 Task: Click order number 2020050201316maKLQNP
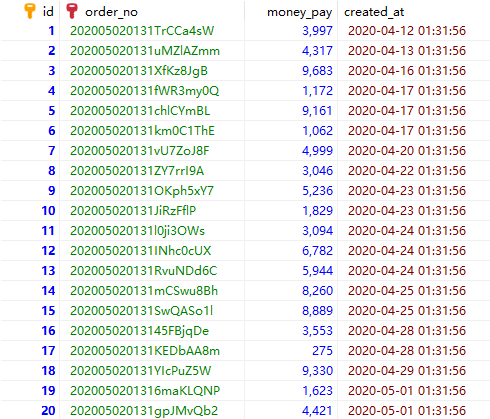[145, 391]
